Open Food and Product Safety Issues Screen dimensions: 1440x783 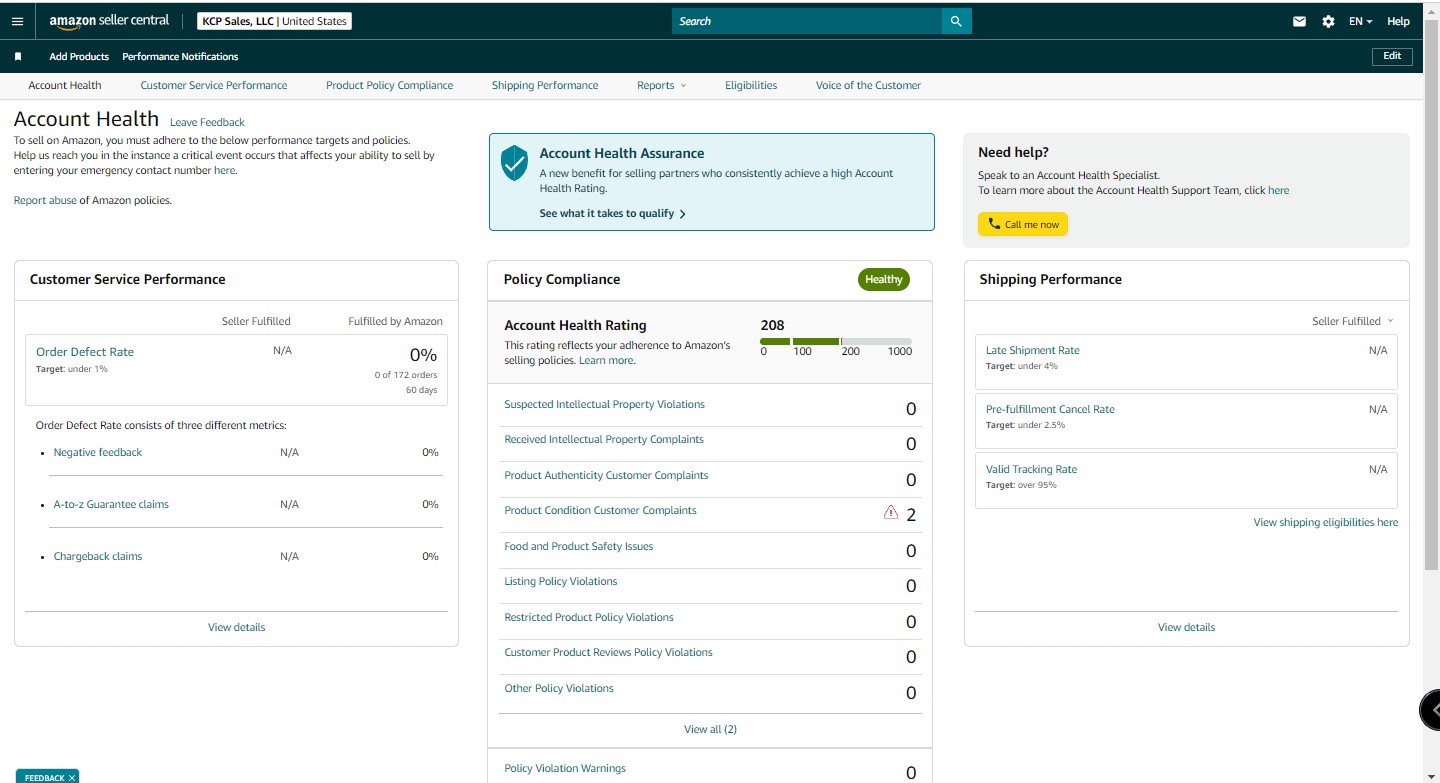click(579, 547)
